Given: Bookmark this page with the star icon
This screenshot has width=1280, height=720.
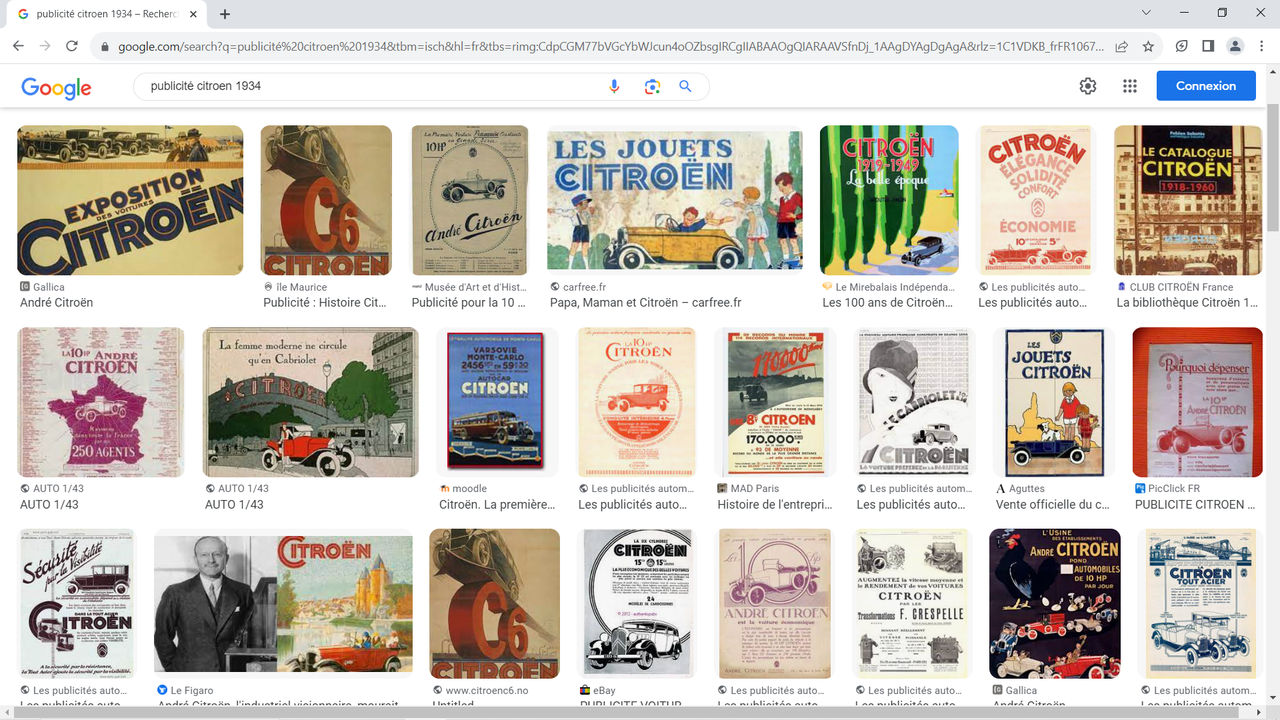Looking at the screenshot, I should pos(1148,46).
